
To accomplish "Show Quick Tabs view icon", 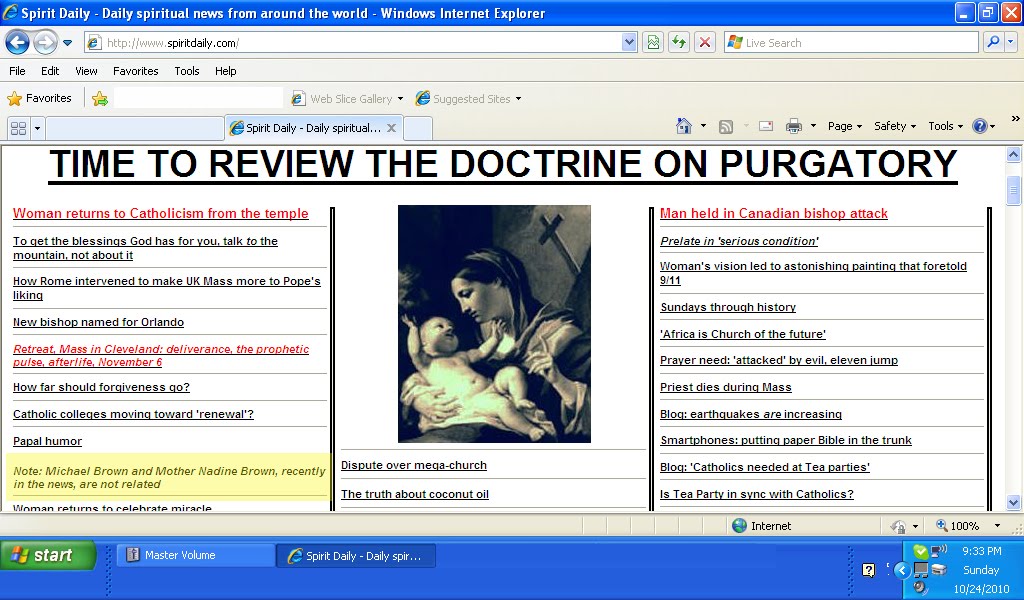I will [x=18, y=128].
